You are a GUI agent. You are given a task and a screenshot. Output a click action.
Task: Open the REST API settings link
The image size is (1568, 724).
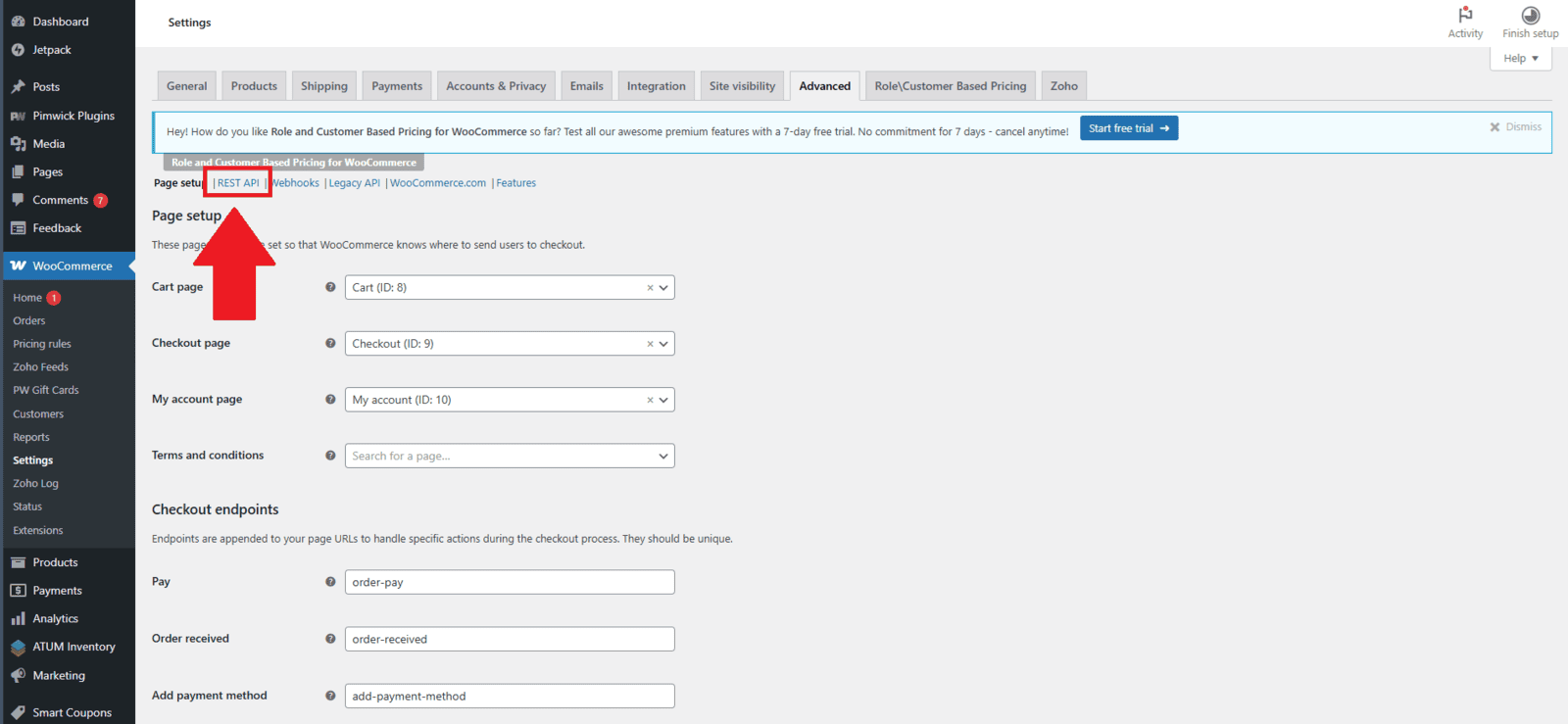pyautogui.click(x=238, y=183)
